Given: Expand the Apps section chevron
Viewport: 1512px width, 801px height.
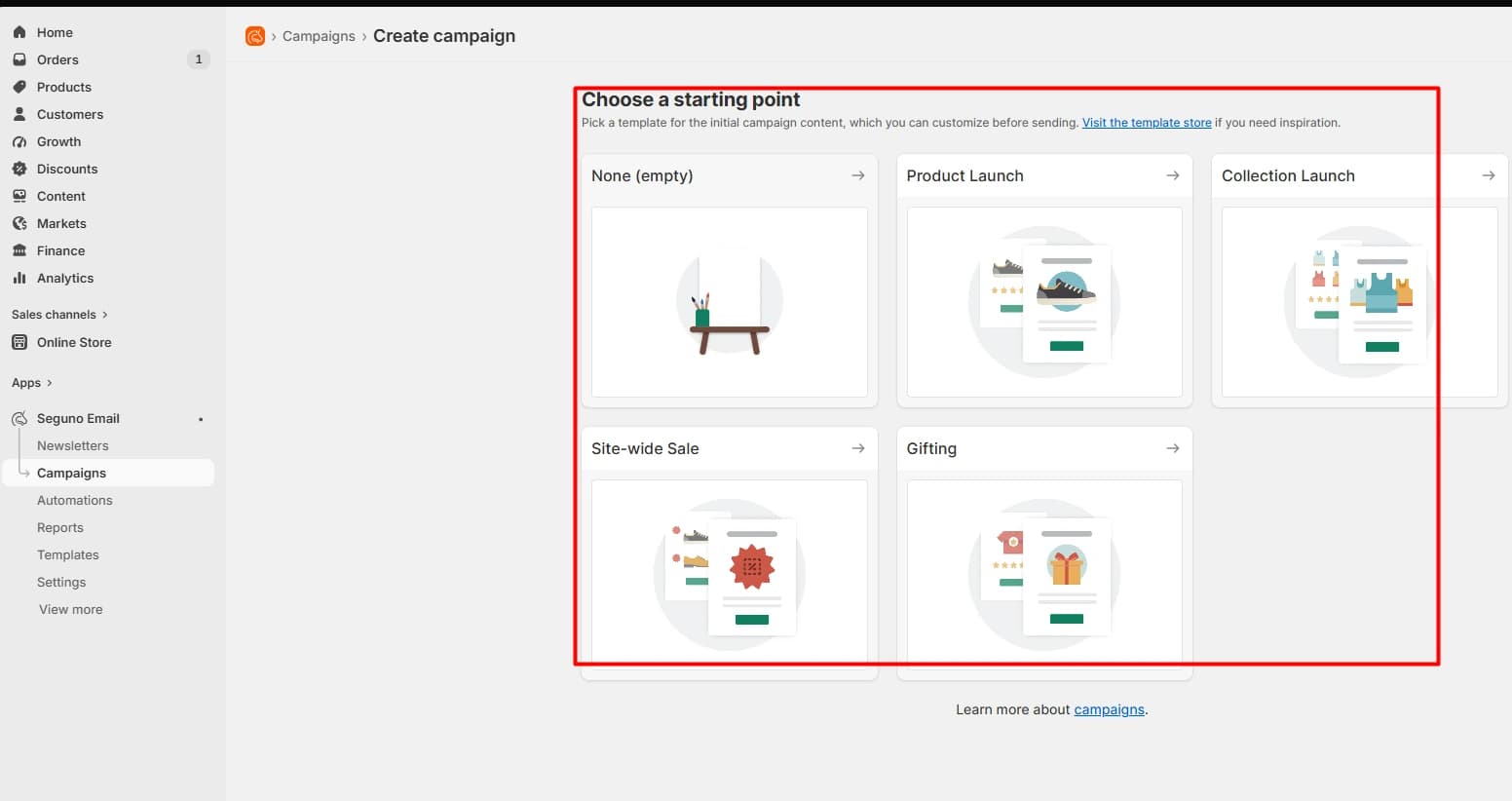Looking at the screenshot, I should 49,383.
